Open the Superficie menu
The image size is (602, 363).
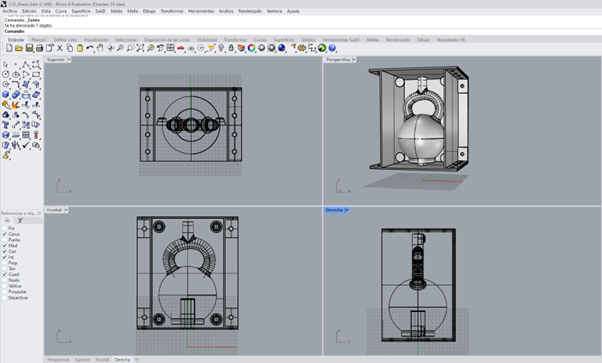[x=81, y=11]
